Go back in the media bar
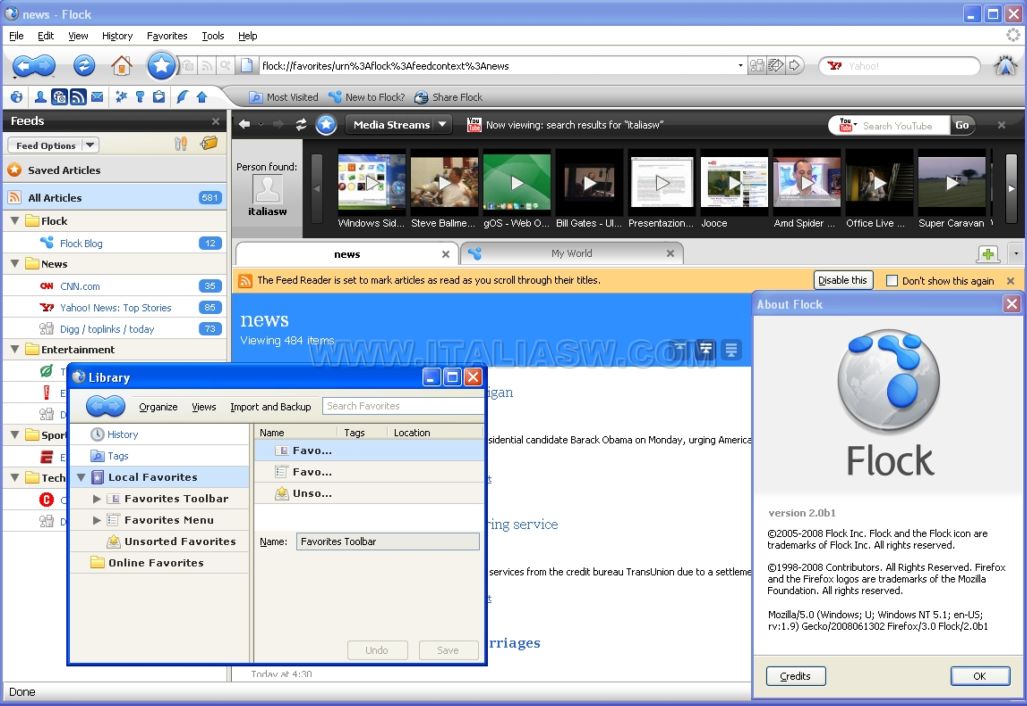 (244, 124)
